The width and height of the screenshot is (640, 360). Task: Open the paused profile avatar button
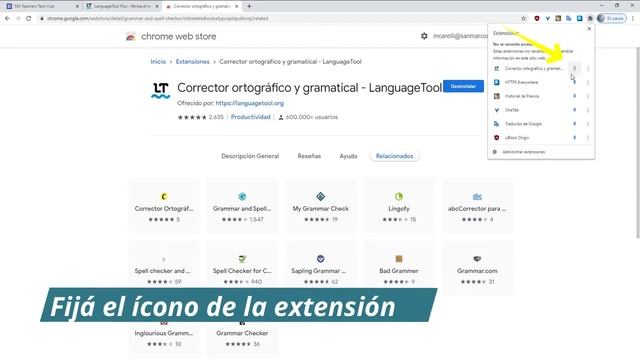point(611,18)
